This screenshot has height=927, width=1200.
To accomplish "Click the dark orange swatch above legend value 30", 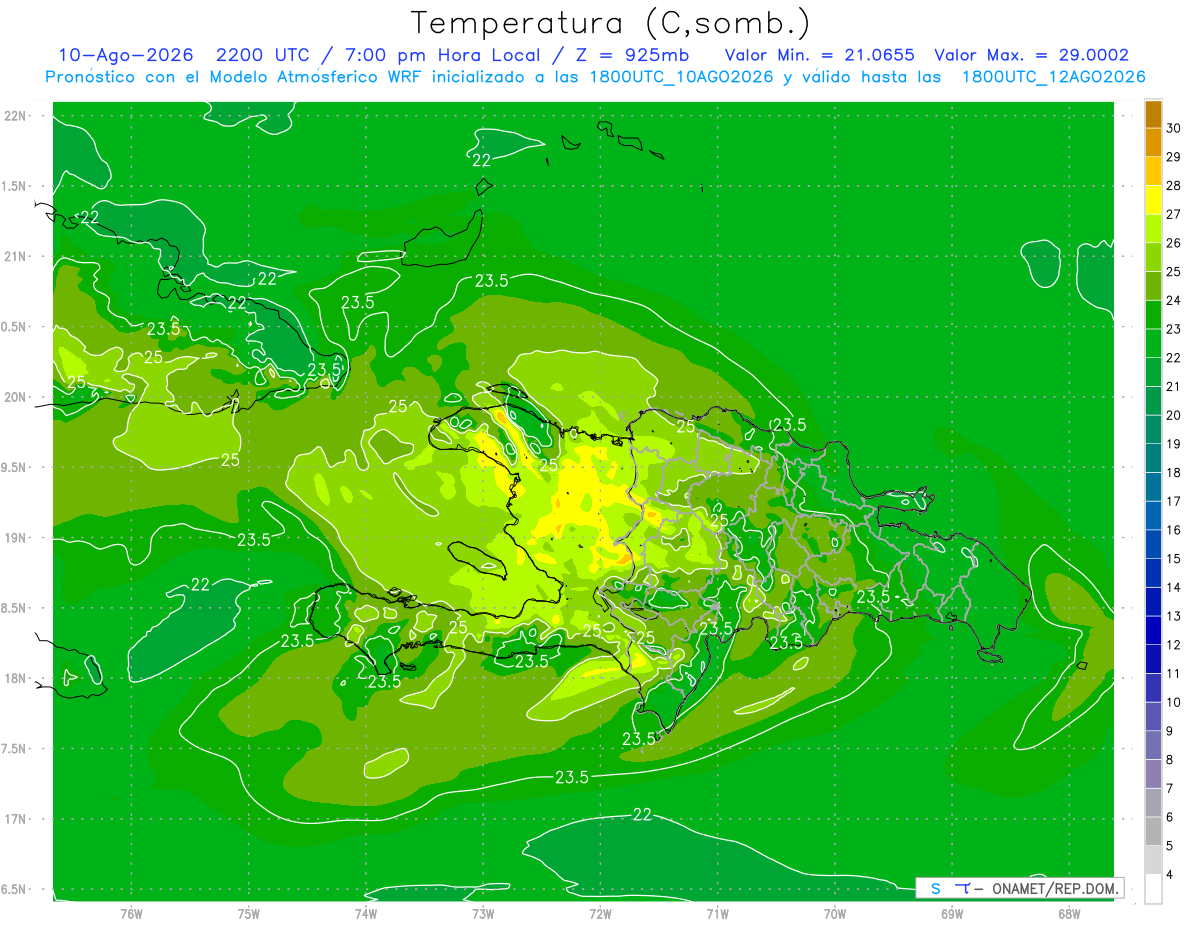I will tap(1153, 114).
